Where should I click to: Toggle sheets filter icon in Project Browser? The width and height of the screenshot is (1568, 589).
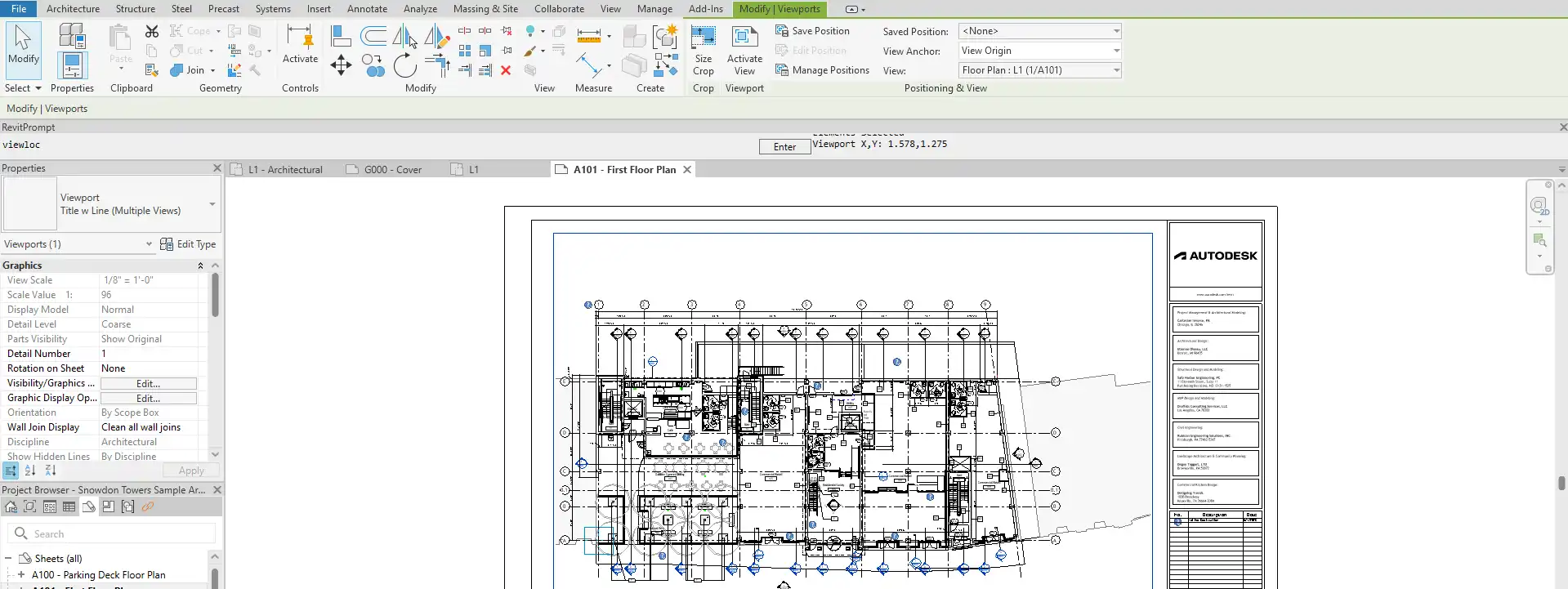coord(89,506)
